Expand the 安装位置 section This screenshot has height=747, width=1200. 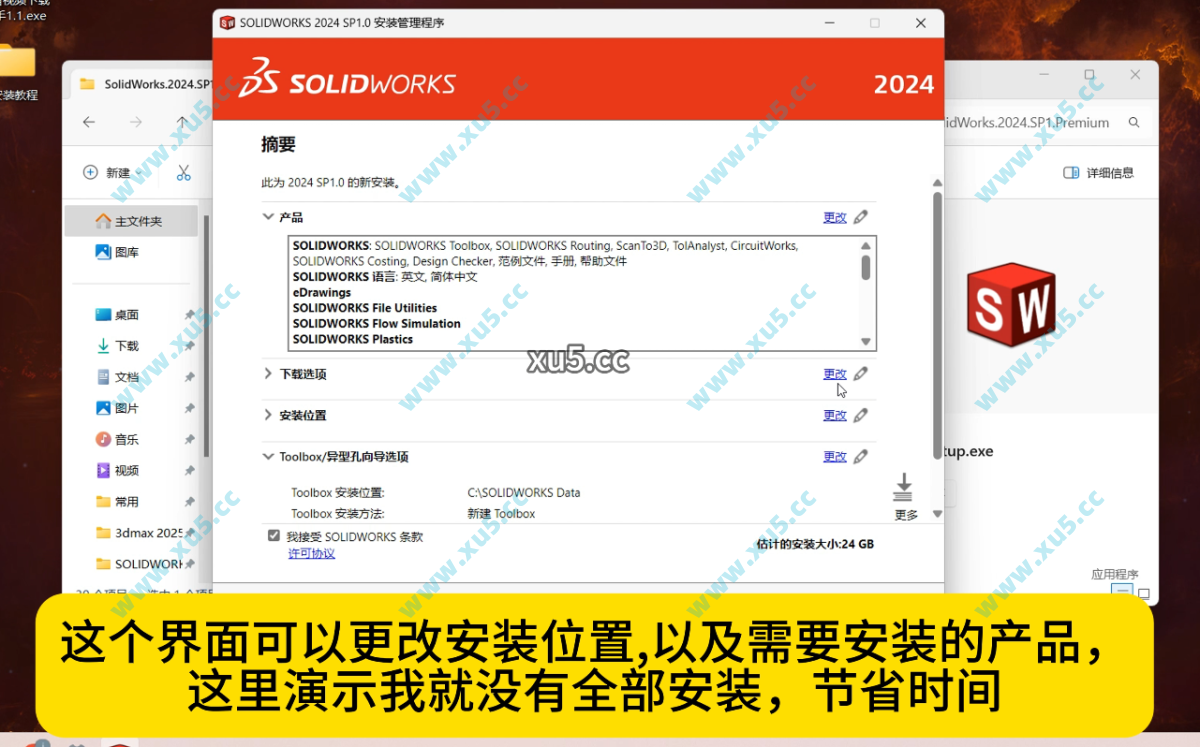coord(268,415)
